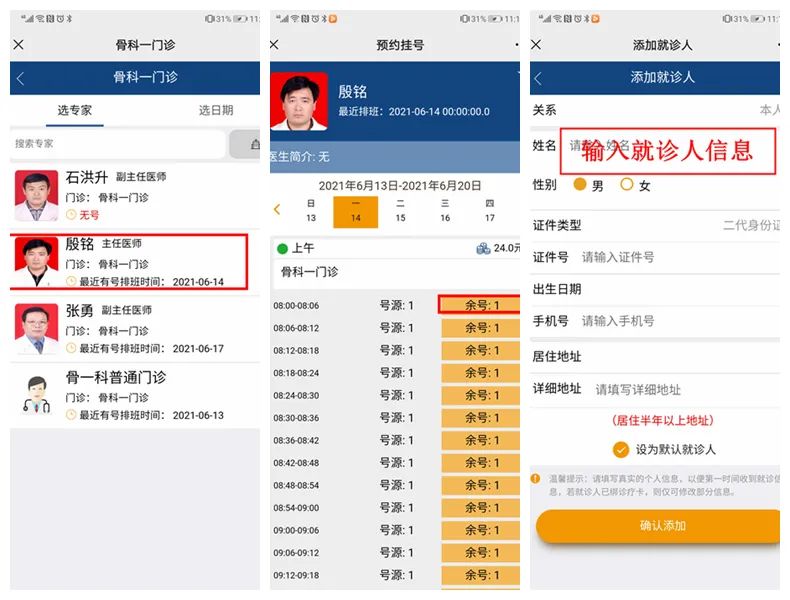This screenshot has height=600, width=790.
Task: Select date 日 13
Action: [311, 211]
